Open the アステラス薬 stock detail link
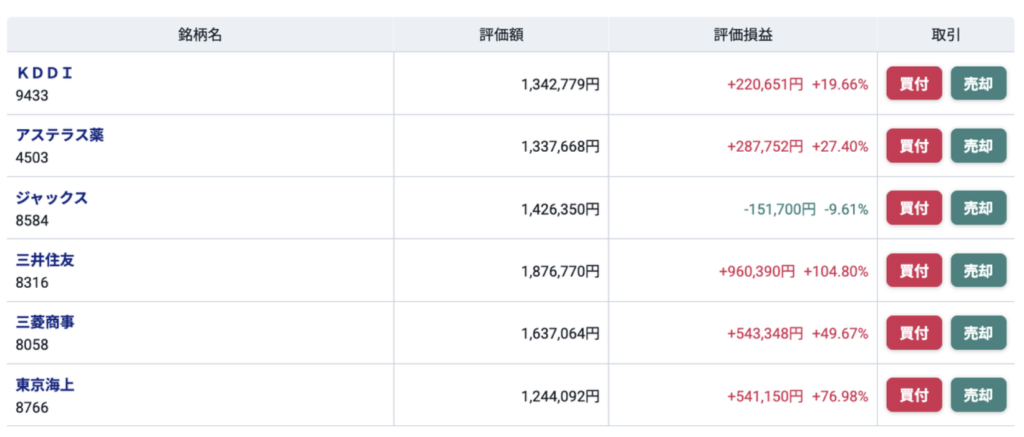Screen dimensions: 1024x437 coord(59,135)
